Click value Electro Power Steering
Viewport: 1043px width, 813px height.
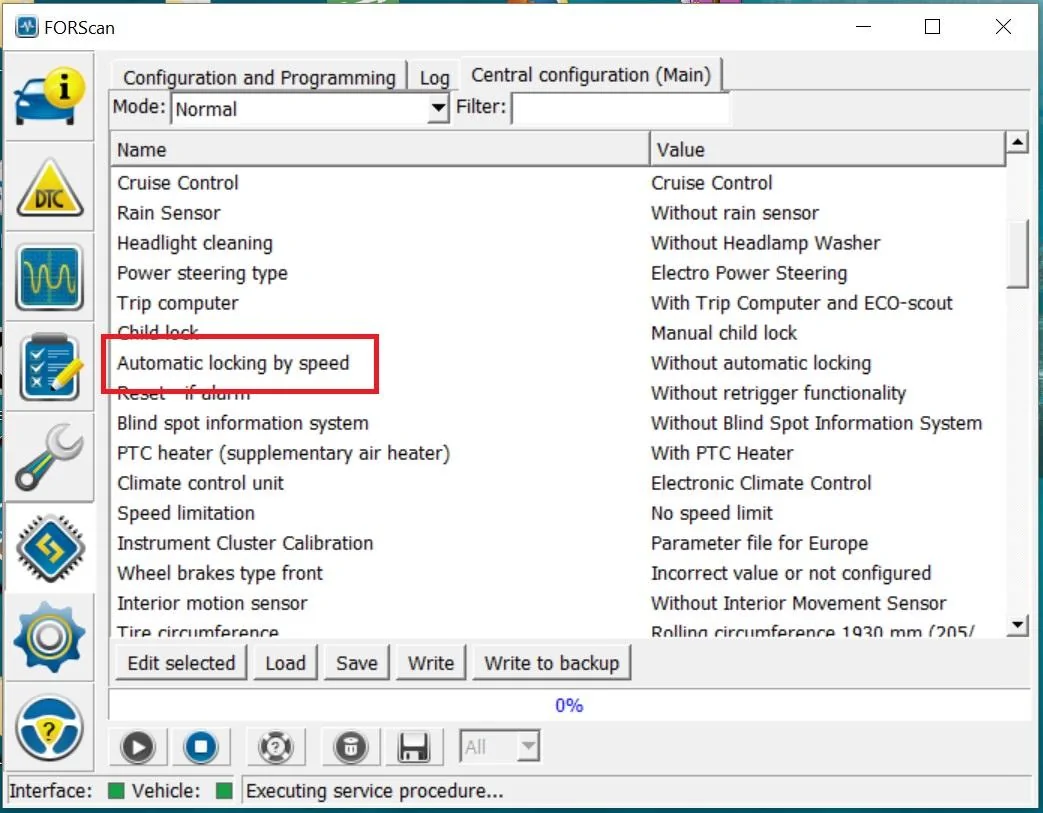tap(749, 273)
